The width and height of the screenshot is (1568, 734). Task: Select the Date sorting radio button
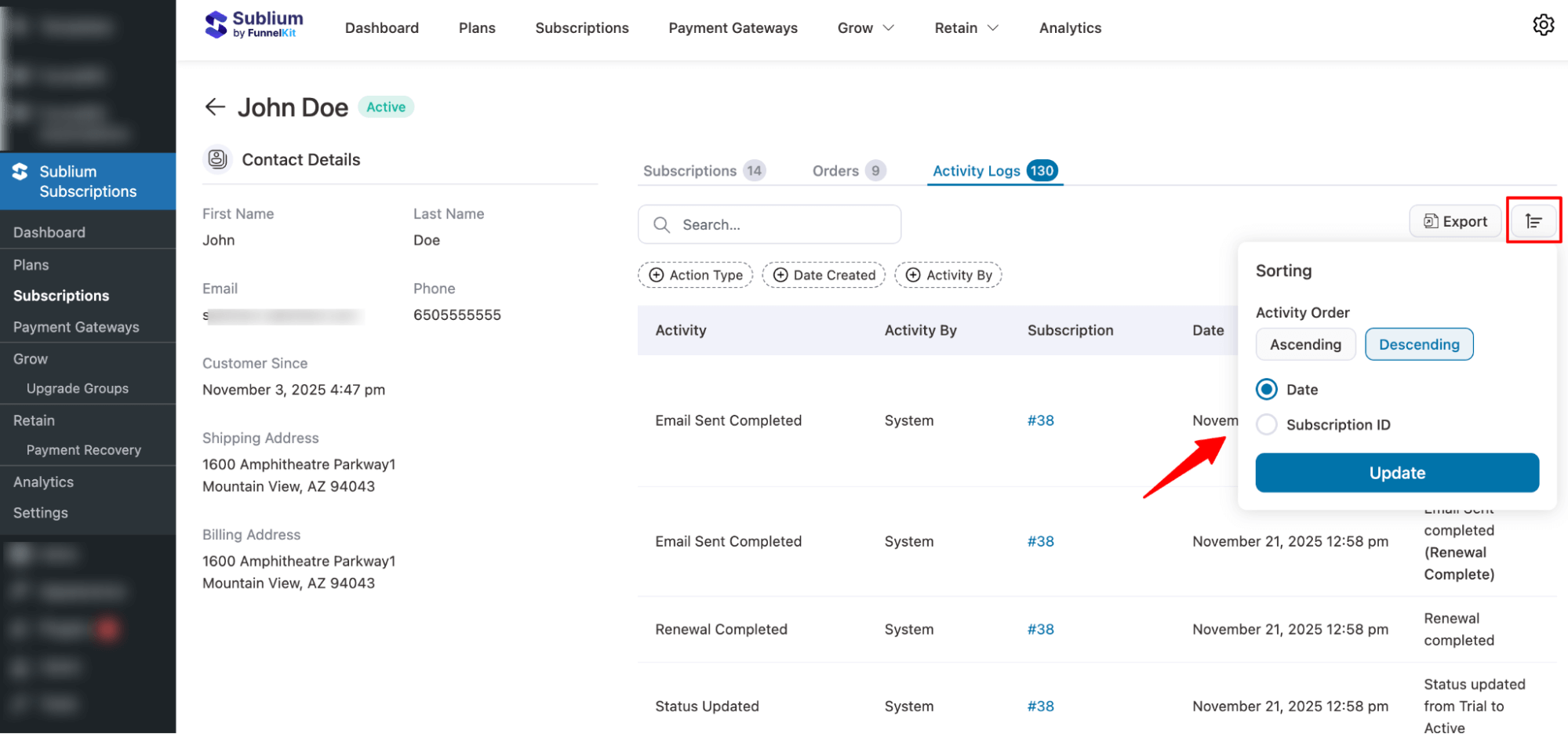(x=1266, y=389)
